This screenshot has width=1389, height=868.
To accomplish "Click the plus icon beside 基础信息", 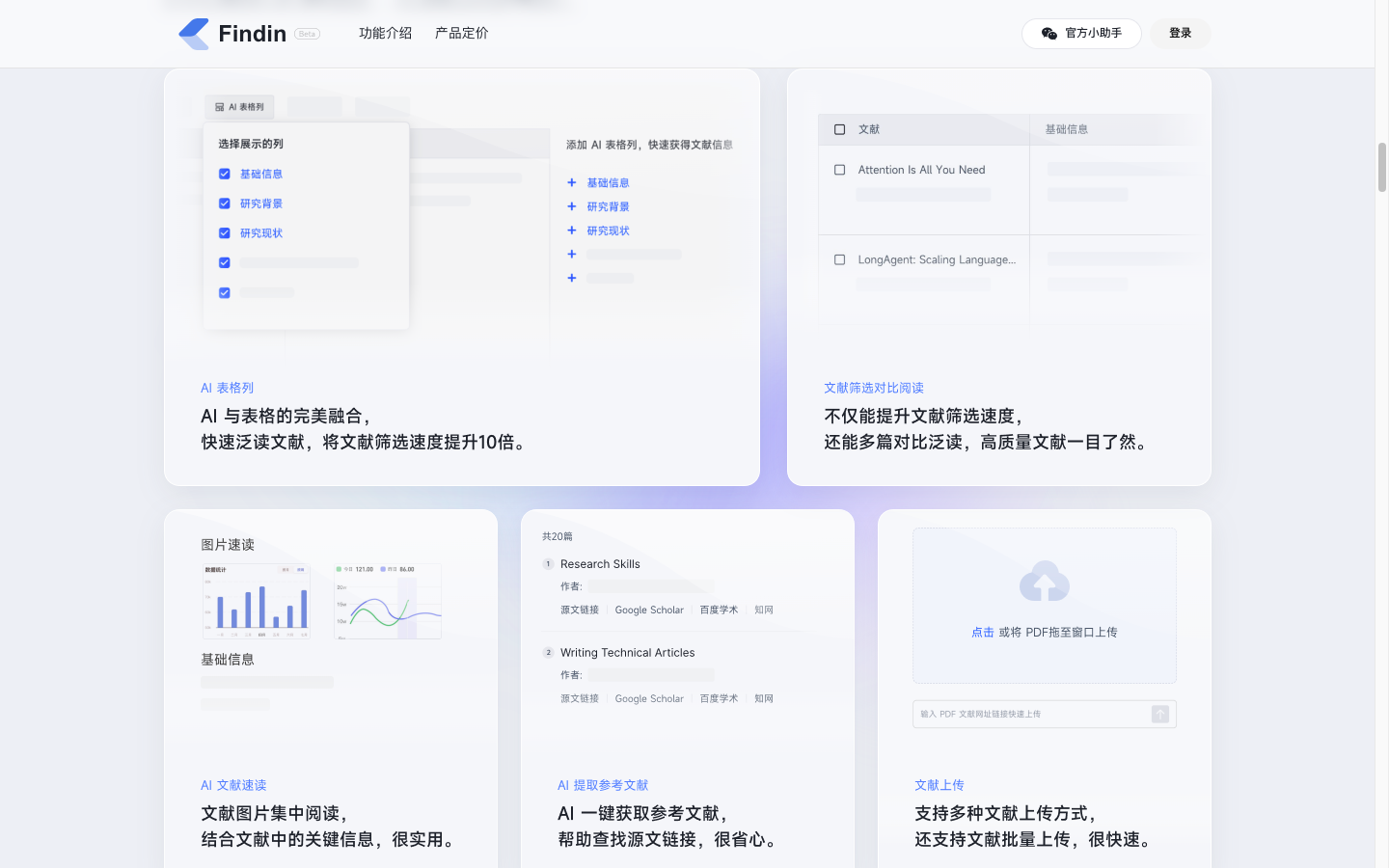I will click(x=571, y=182).
